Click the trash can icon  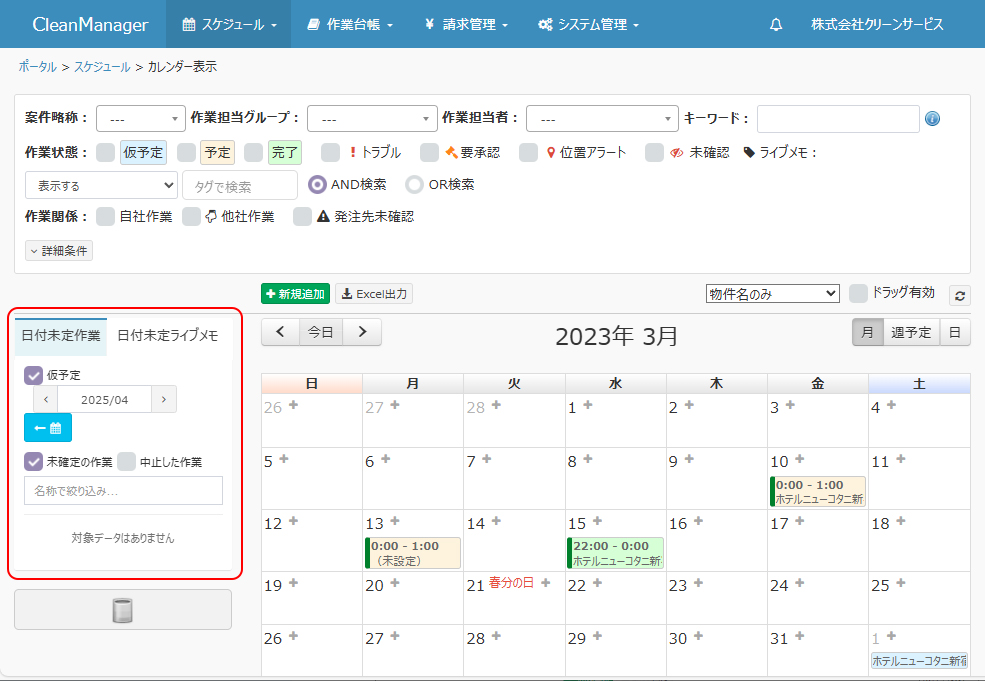point(123,610)
